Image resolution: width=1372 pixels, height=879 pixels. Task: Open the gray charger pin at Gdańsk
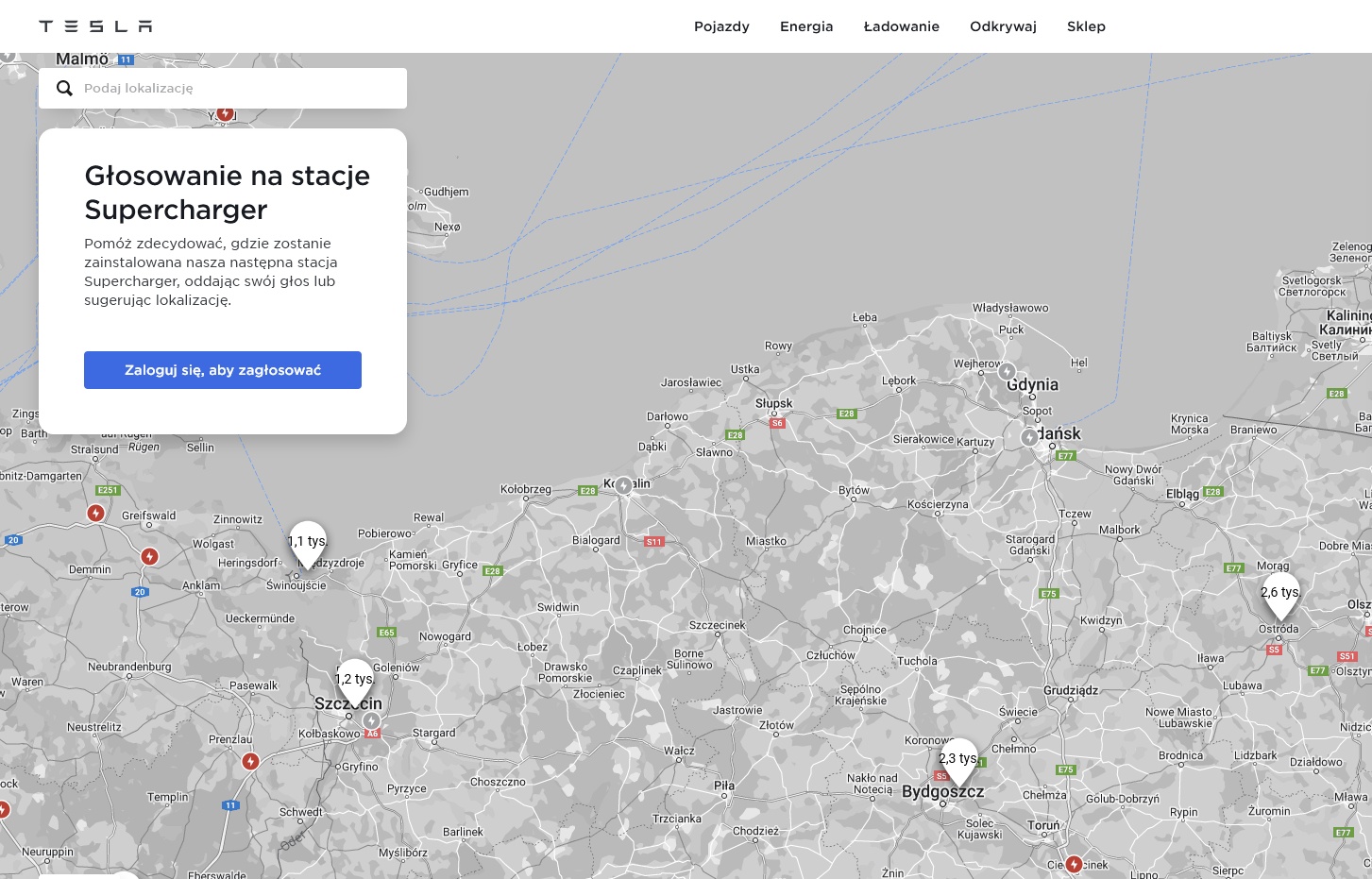tap(1029, 437)
